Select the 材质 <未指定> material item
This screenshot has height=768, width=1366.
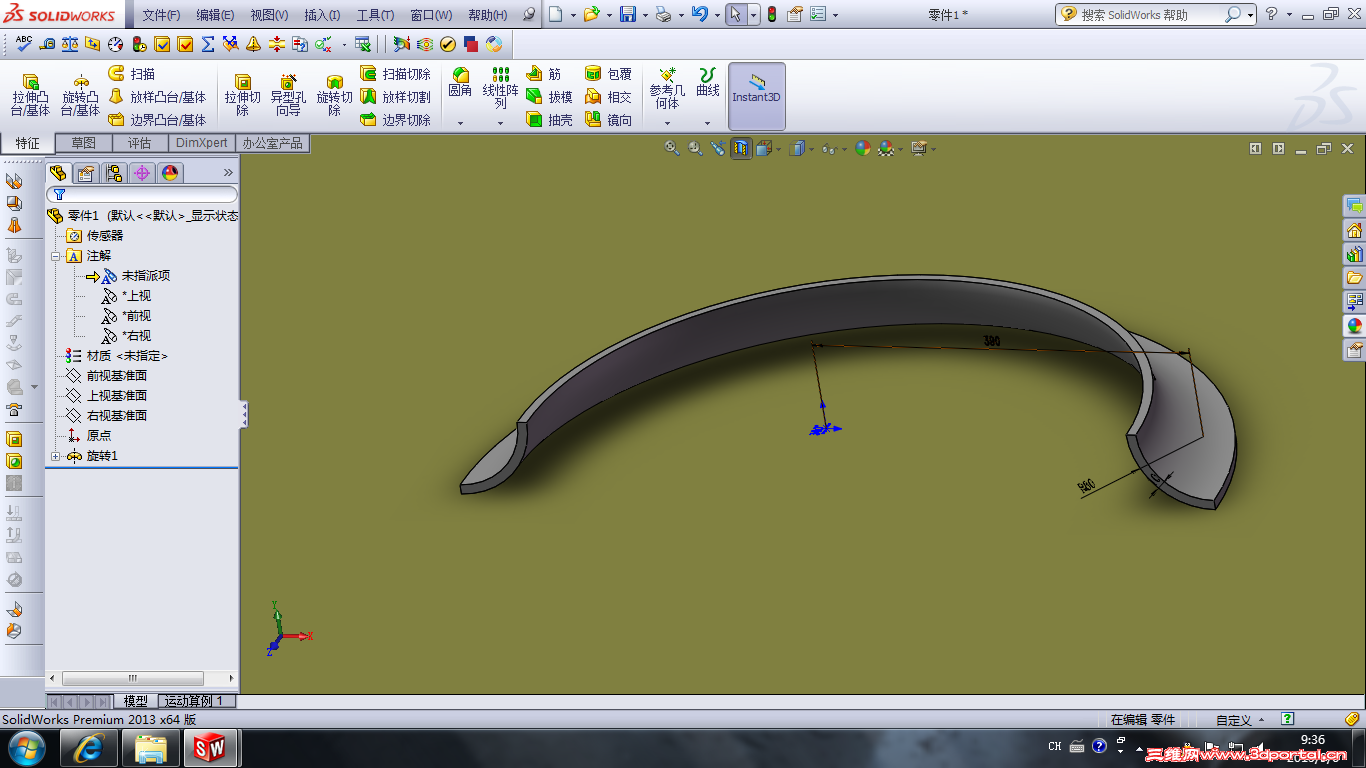pos(117,356)
